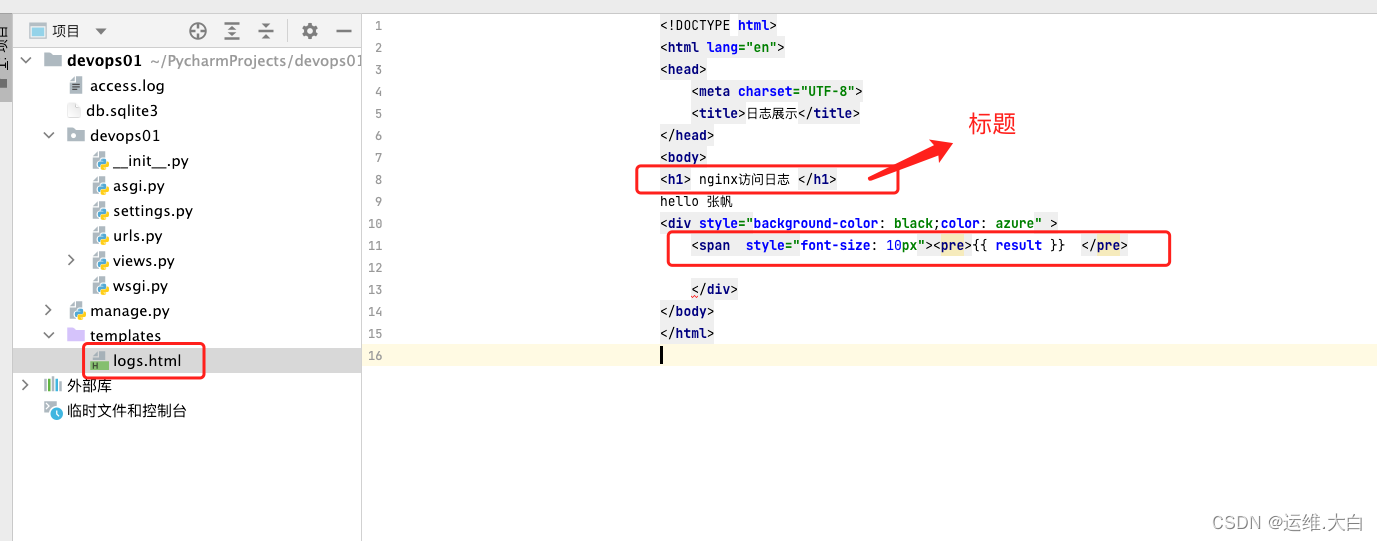This screenshot has width=1377, height=541.
Task: Open settings.py from the project tree
Action: coord(153,211)
